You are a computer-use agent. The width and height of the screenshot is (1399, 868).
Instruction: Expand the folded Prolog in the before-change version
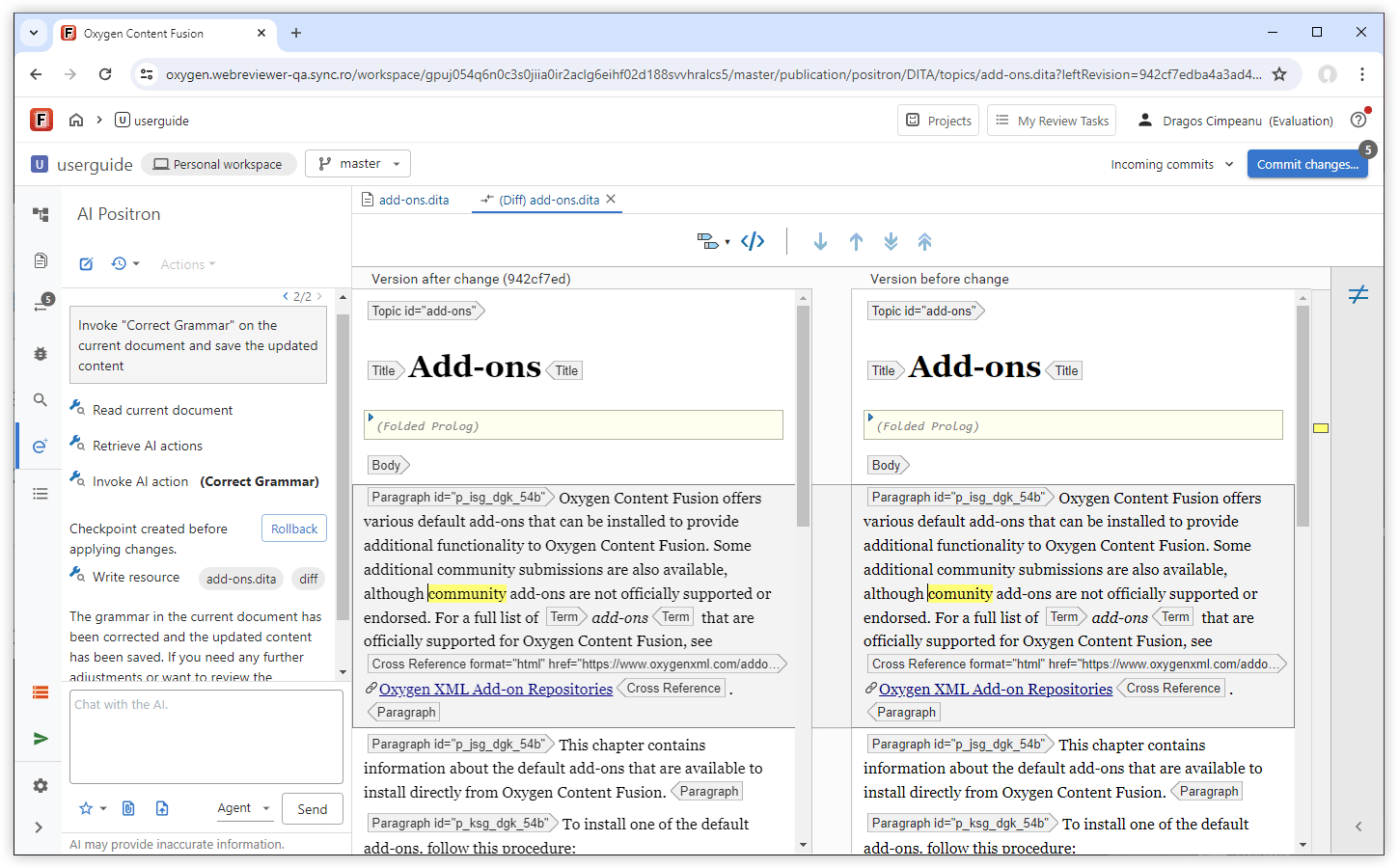tap(870, 418)
